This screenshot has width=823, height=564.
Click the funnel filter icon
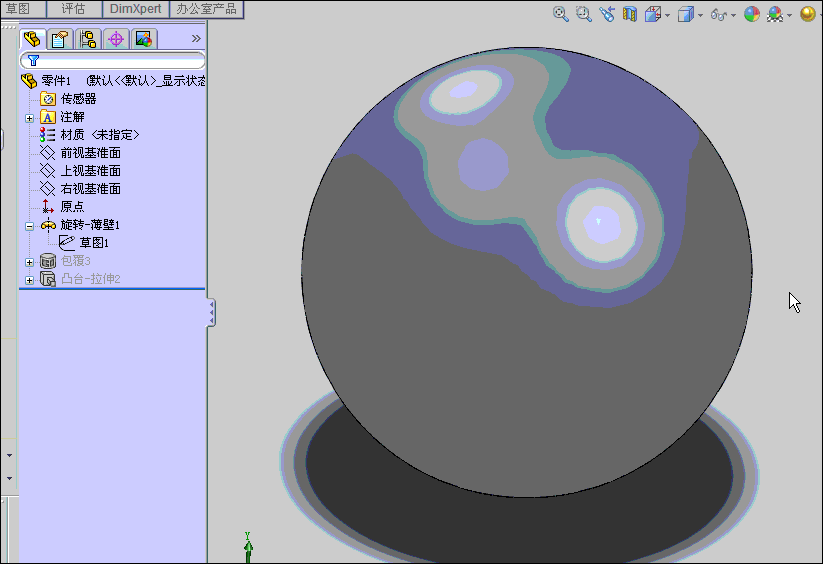coord(33,60)
